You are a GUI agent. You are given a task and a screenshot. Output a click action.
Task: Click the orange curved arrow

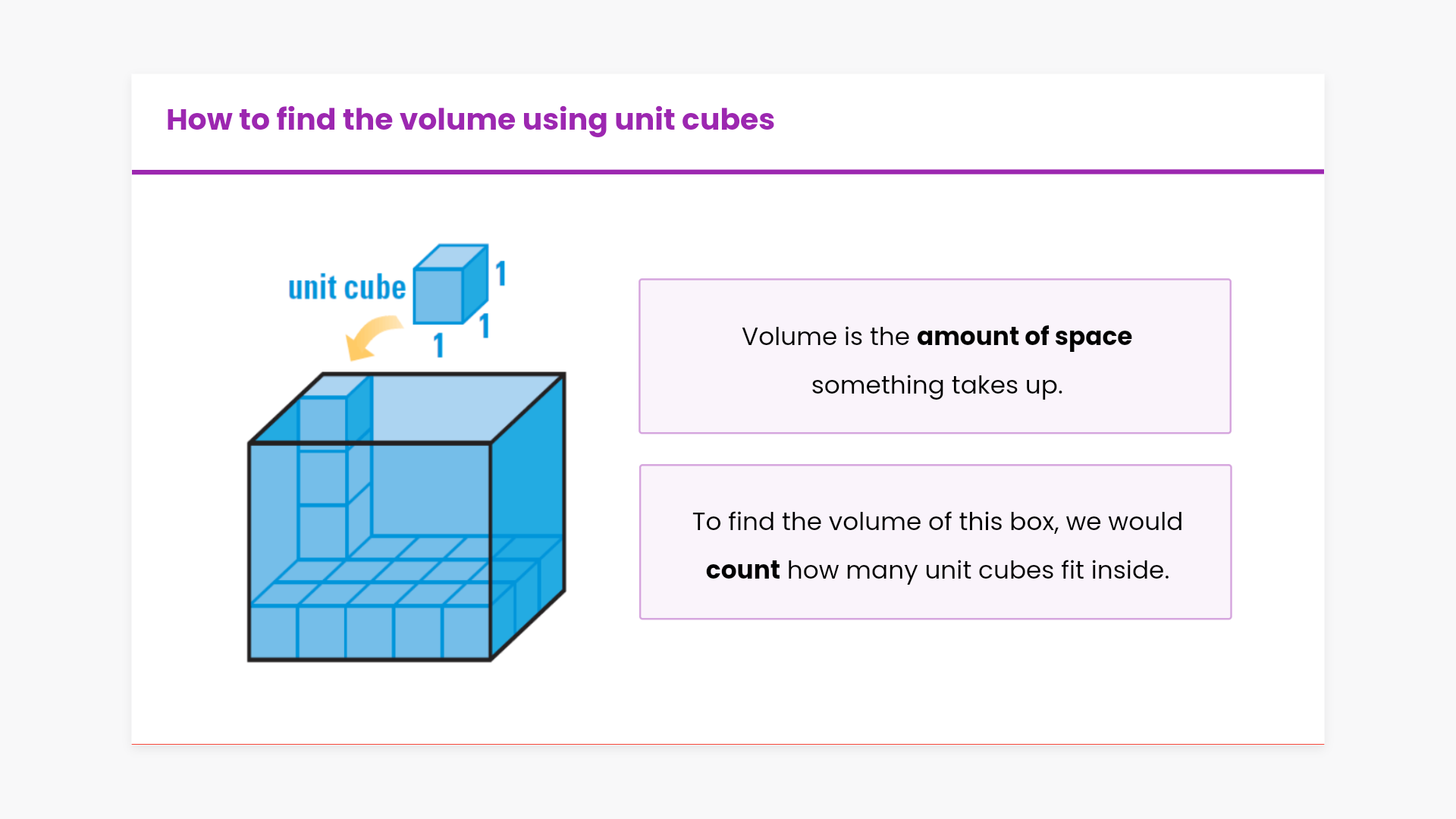371,337
